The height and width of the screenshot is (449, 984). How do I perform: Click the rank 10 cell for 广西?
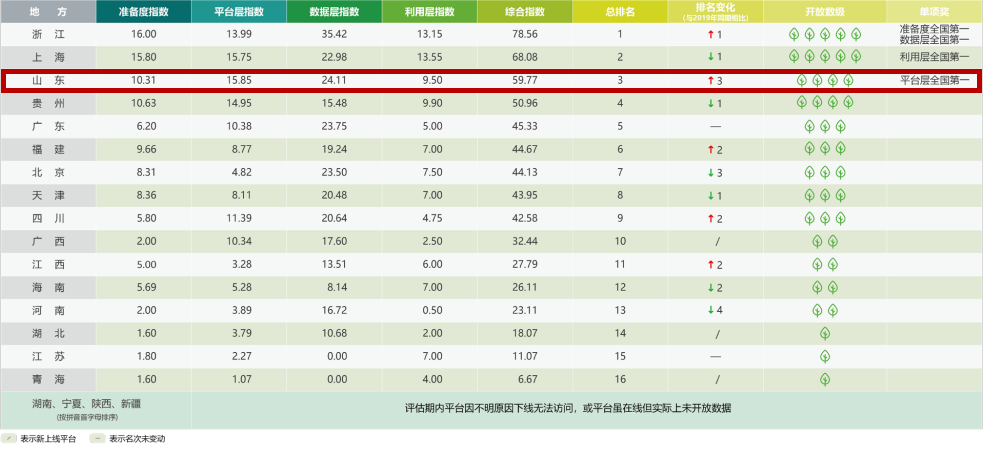pos(620,242)
